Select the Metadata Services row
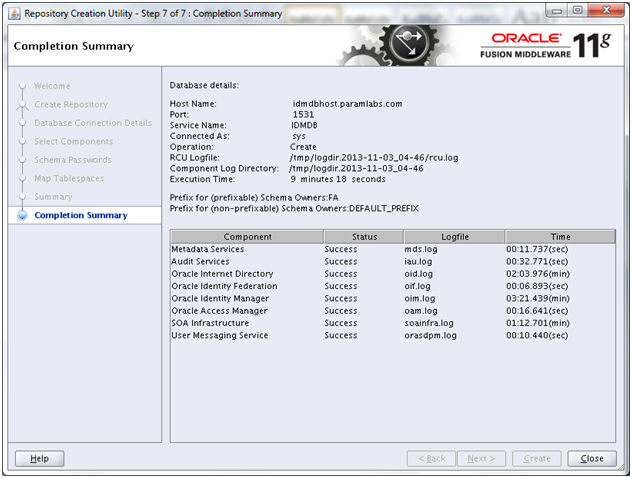This screenshot has height=478, width=632. (393, 249)
